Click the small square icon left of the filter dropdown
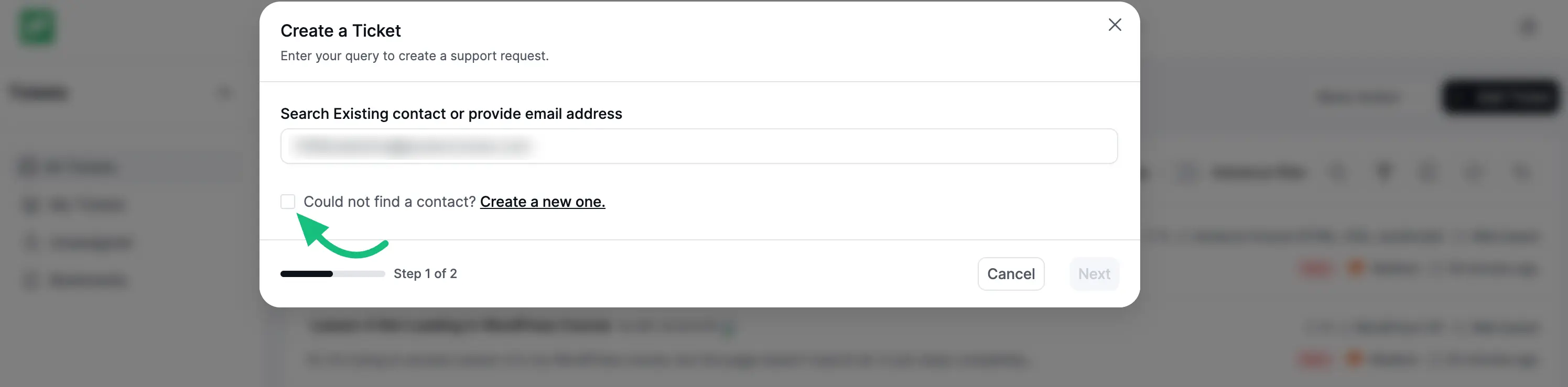Viewport: 1568px width, 387px height. (x=1186, y=172)
